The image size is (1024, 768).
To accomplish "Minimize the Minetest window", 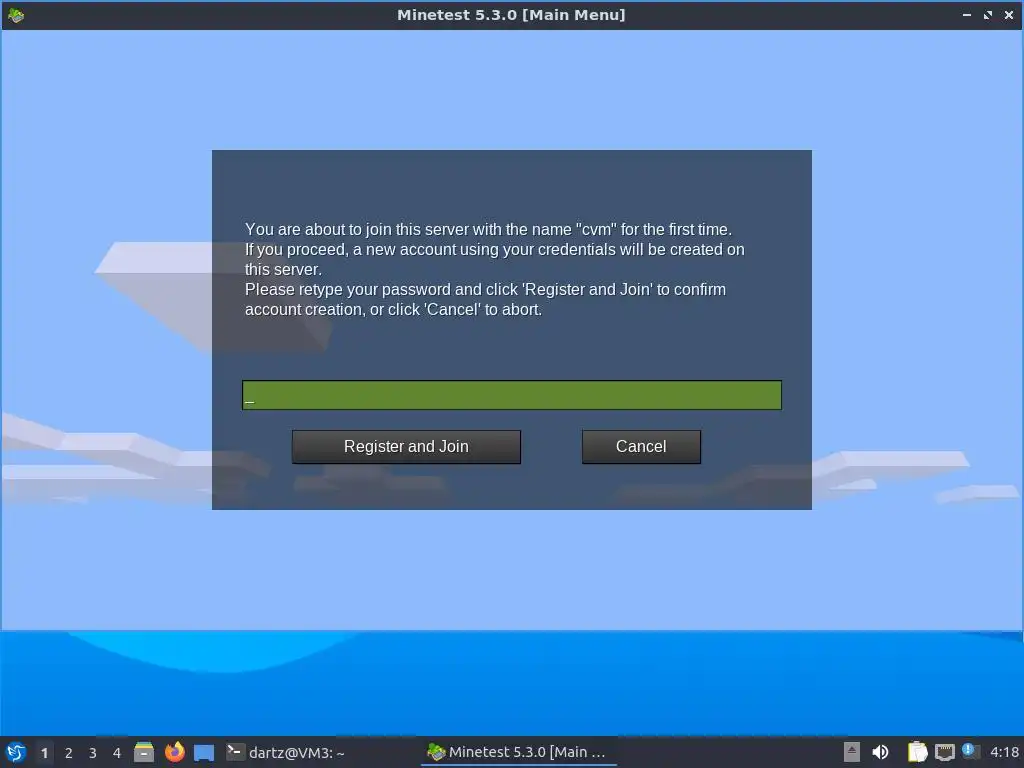I will (967, 15).
